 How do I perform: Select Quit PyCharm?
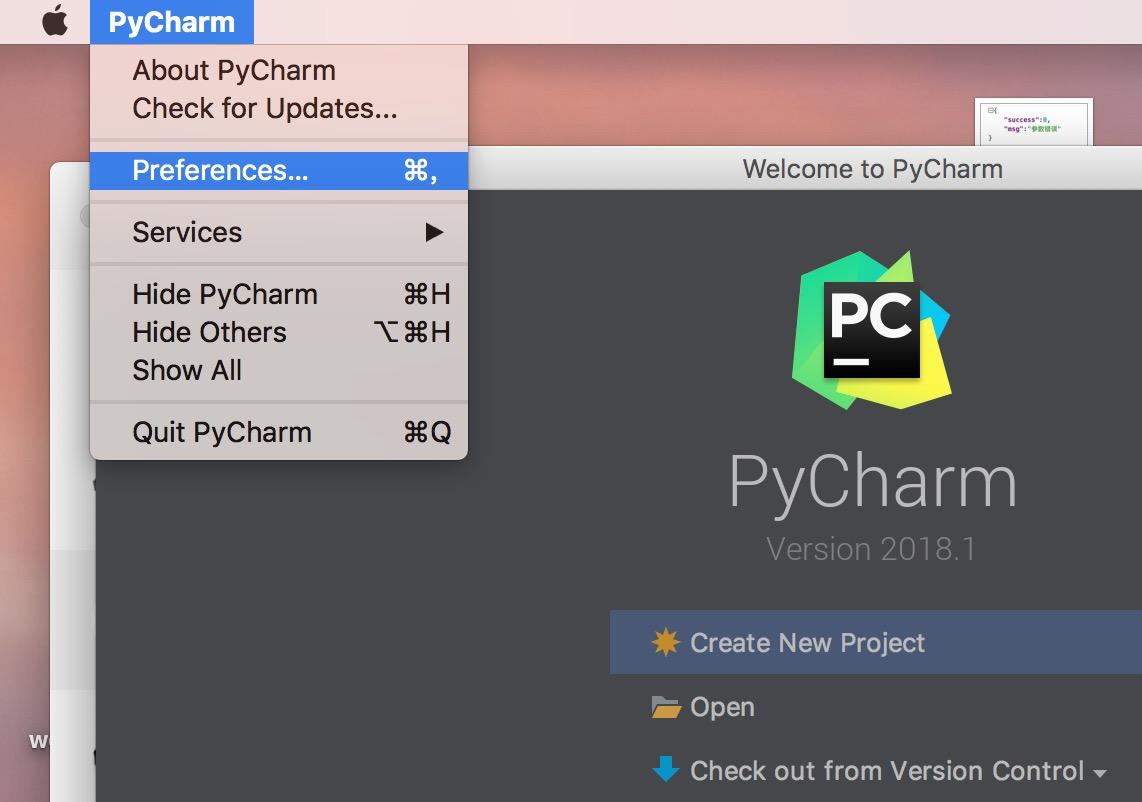click(x=221, y=431)
